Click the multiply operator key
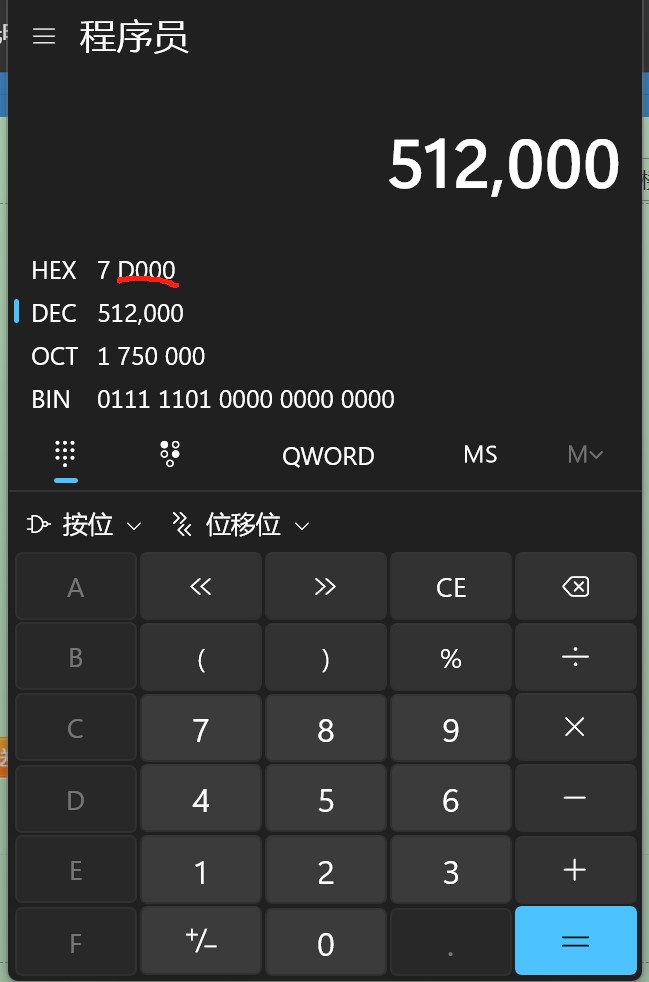Viewport: 649px width, 982px height. [576, 728]
